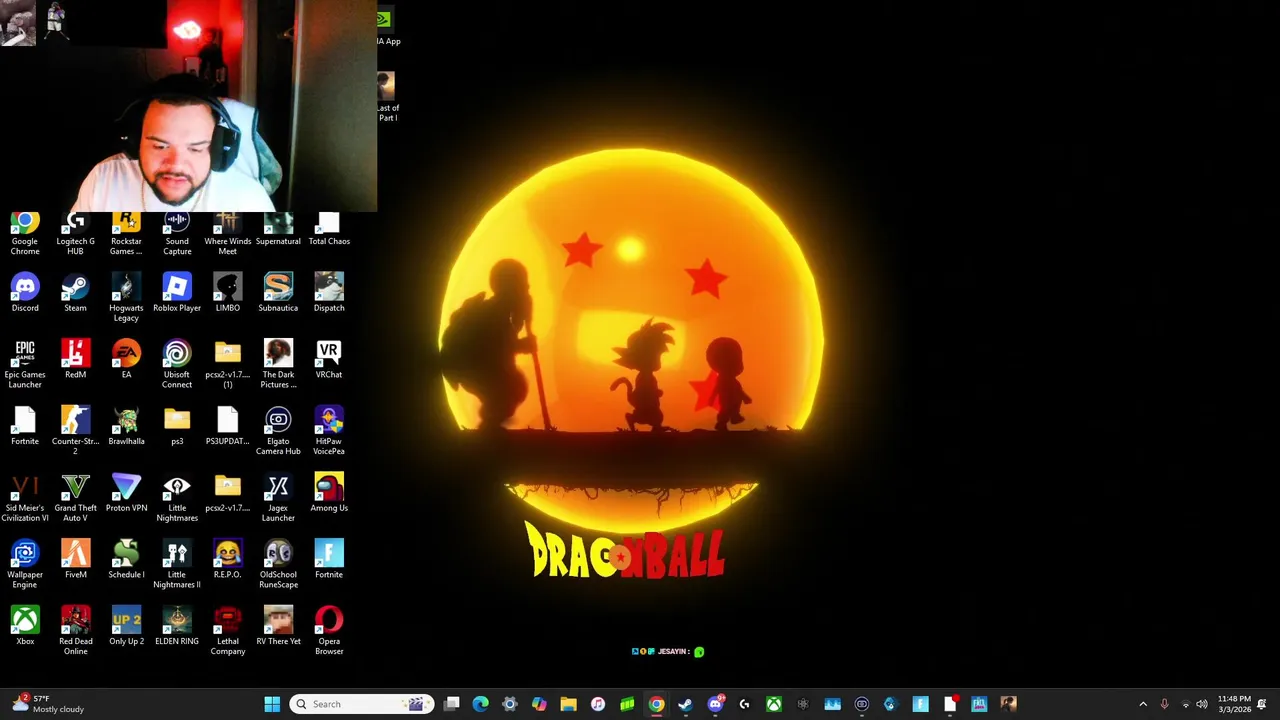
Task: Launch the HitPaw VoicePea desktop shortcut
Action: point(329,431)
